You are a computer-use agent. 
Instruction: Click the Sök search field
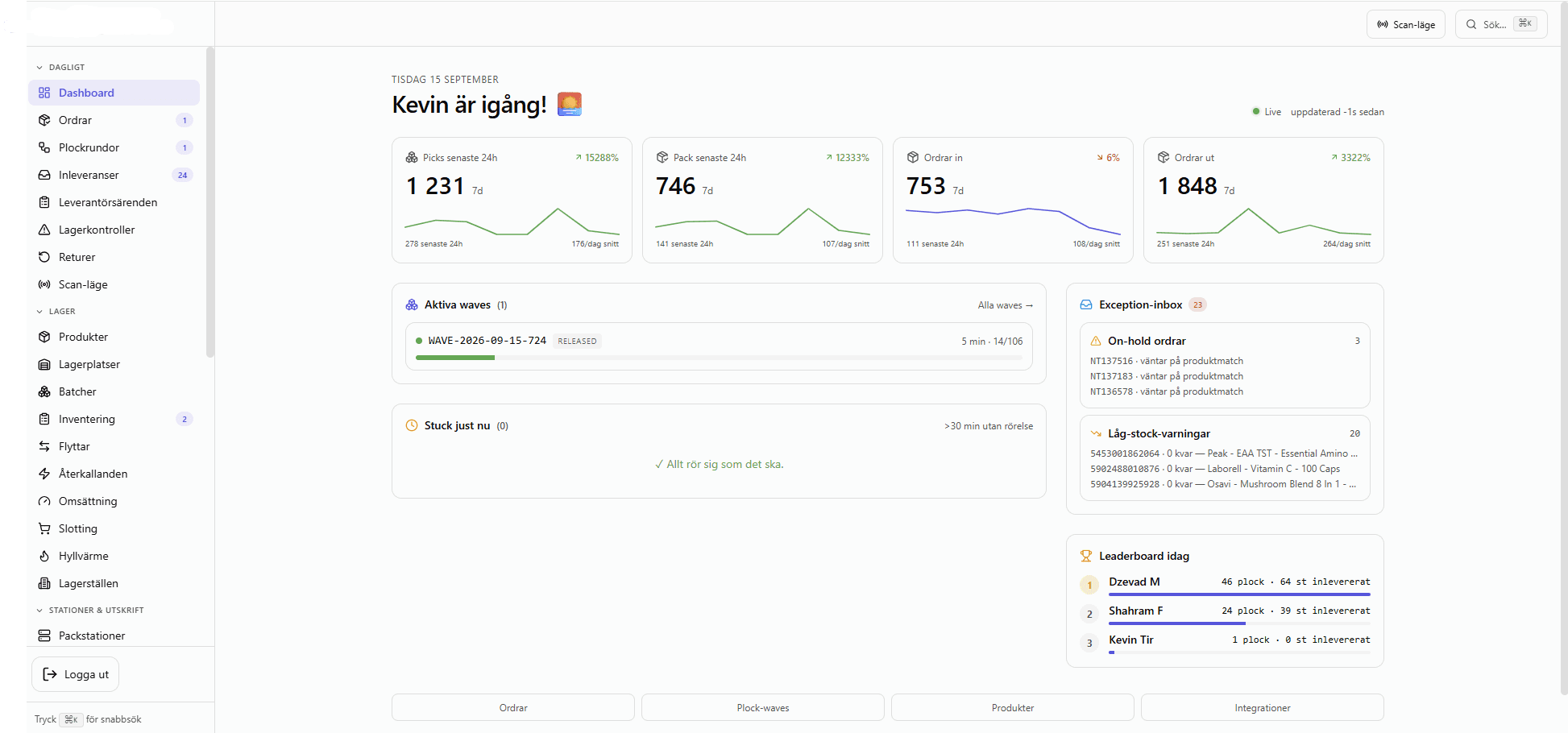1501,24
